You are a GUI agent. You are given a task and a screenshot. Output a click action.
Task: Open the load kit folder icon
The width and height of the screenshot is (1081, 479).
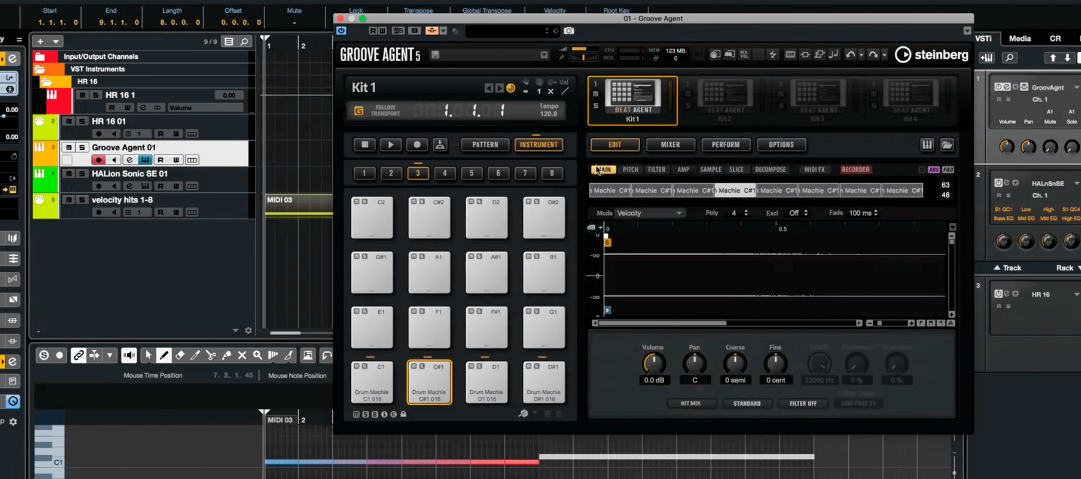947,145
